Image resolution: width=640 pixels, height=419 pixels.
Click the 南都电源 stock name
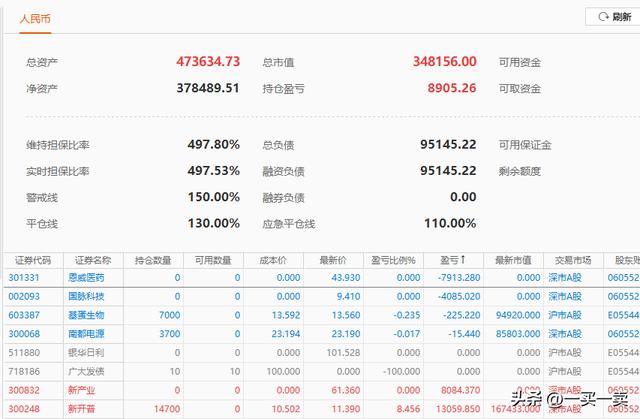(86, 334)
